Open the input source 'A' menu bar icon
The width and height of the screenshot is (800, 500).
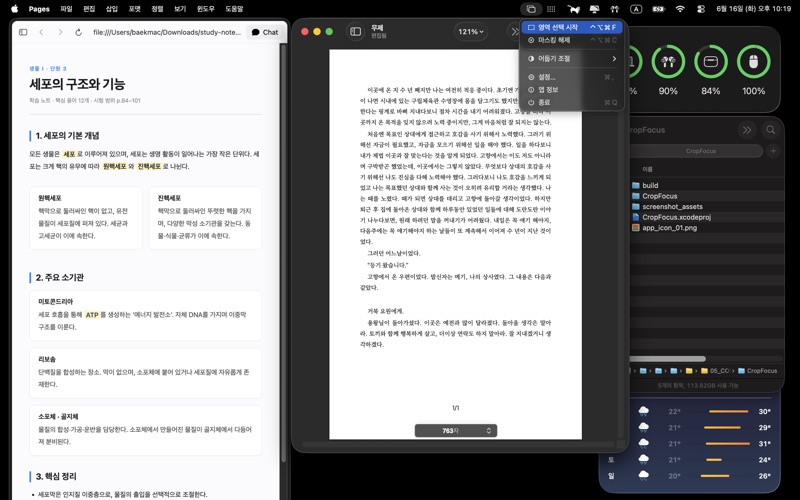pyautogui.click(x=636, y=9)
